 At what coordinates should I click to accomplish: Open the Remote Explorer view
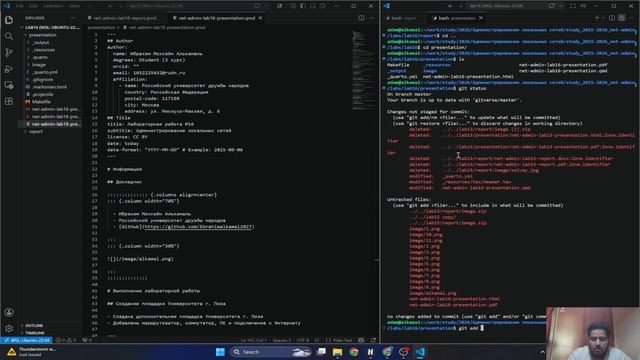click(9, 85)
